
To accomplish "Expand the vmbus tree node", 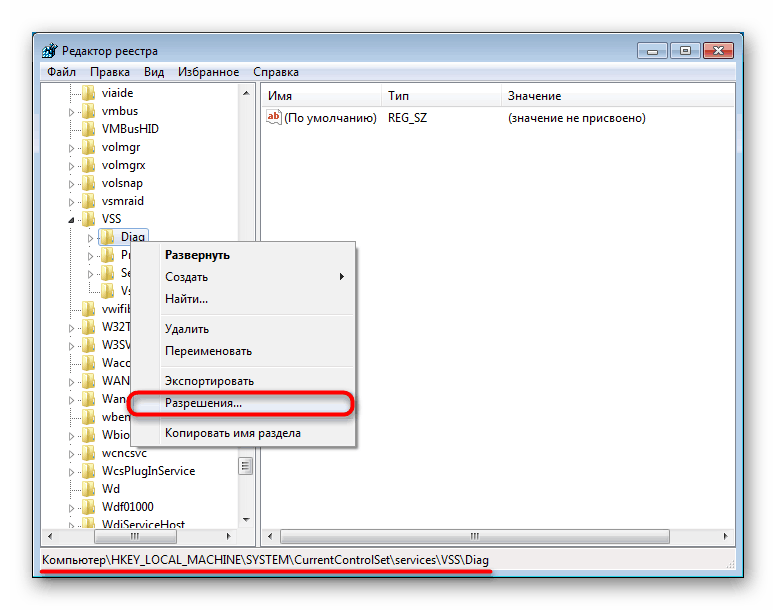I will (71, 112).
